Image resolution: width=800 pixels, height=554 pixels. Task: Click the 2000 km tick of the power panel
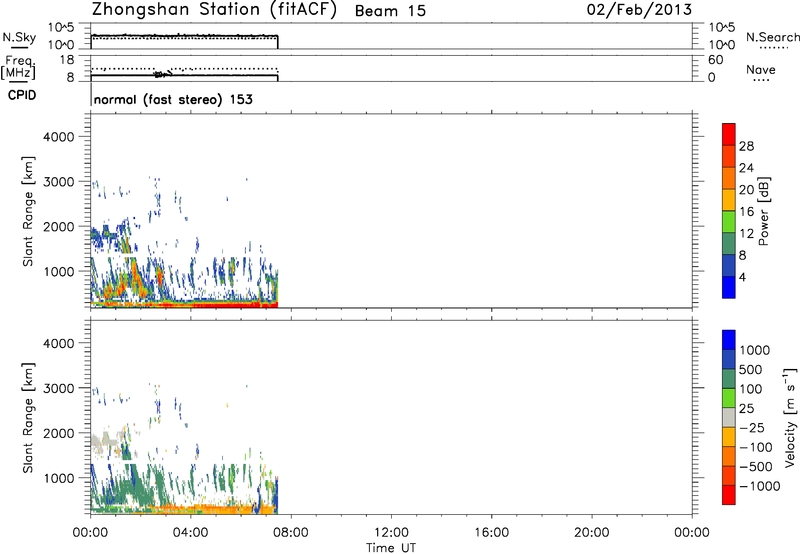pyautogui.click(x=59, y=226)
